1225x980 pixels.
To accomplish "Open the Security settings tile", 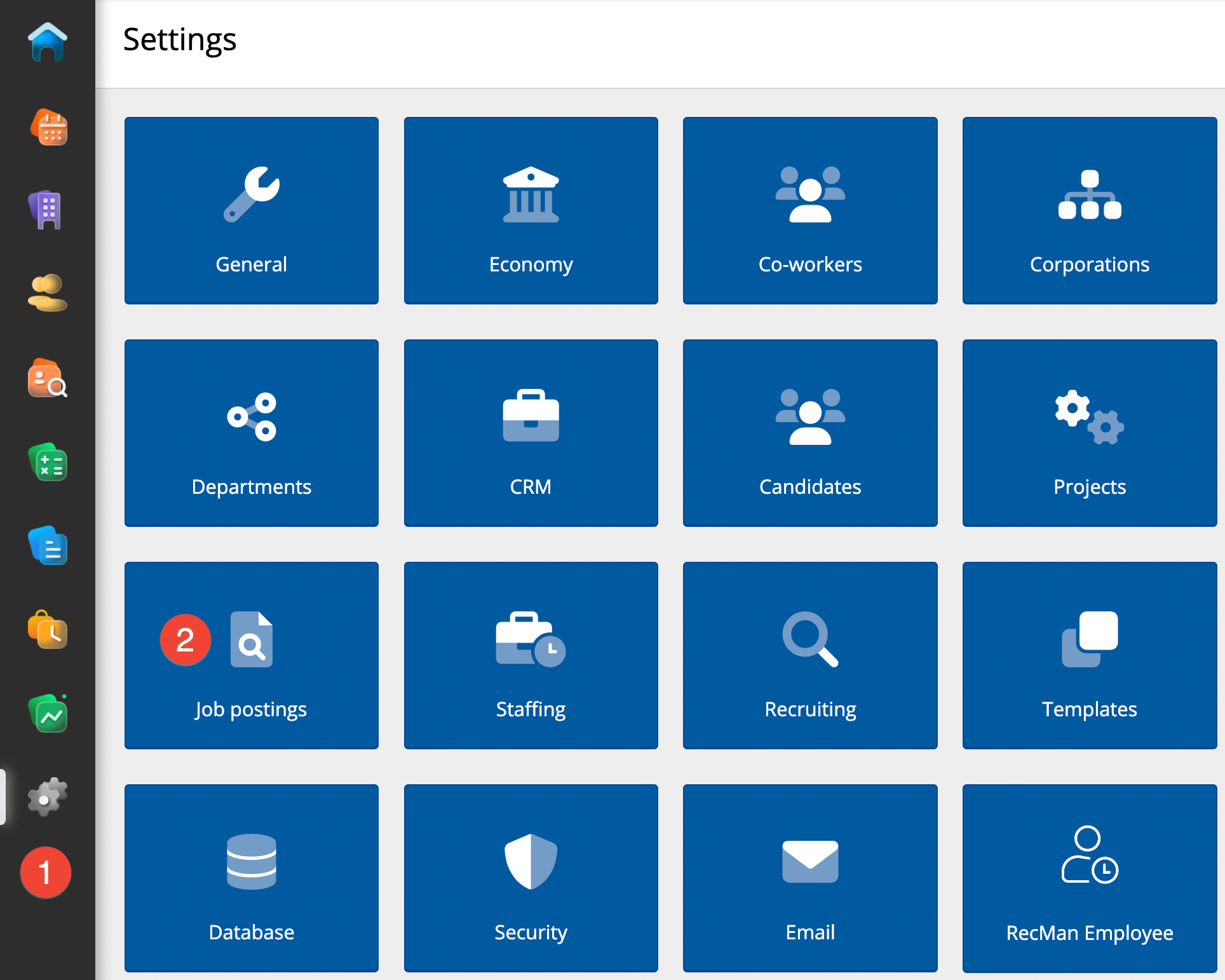I will 531,878.
